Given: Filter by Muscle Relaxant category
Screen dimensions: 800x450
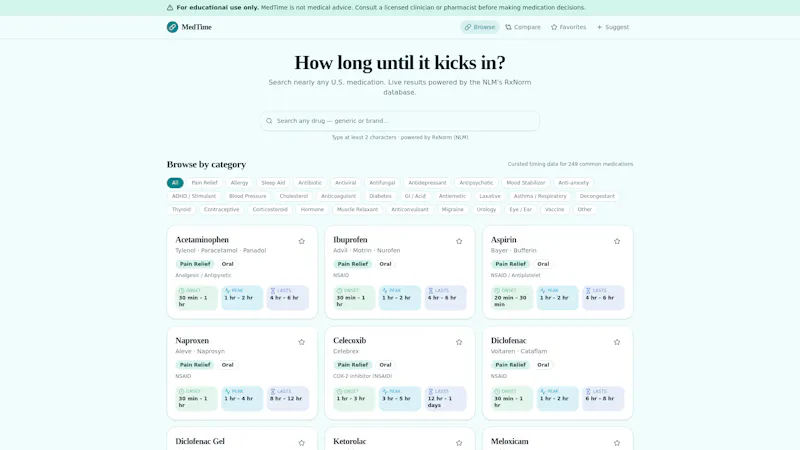Looking at the screenshot, I should (358, 209).
